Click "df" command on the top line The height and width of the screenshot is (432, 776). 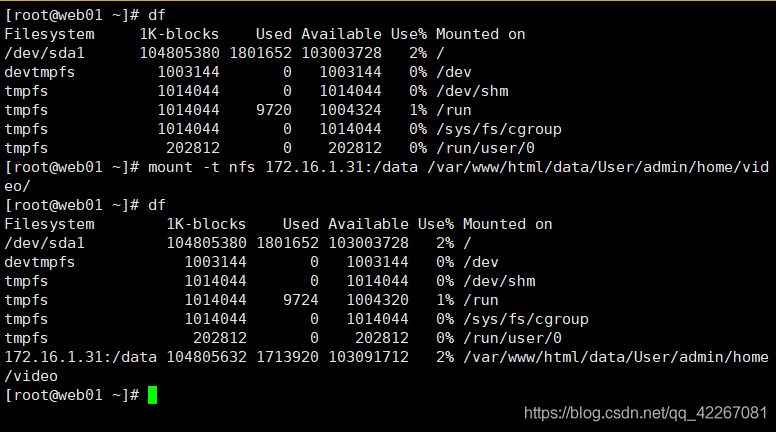pos(157,15)
